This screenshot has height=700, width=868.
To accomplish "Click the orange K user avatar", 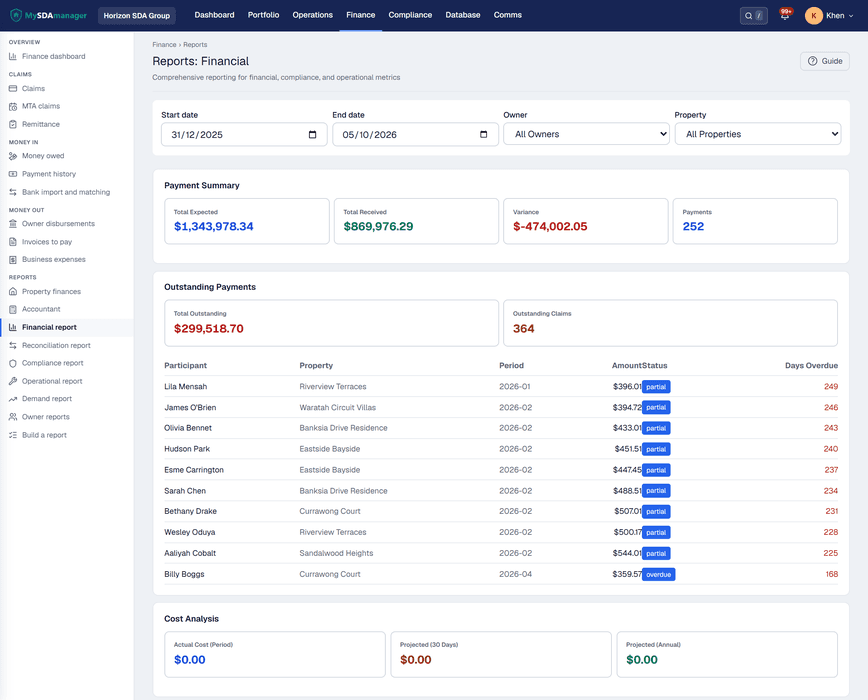I will tap(813, 15).
